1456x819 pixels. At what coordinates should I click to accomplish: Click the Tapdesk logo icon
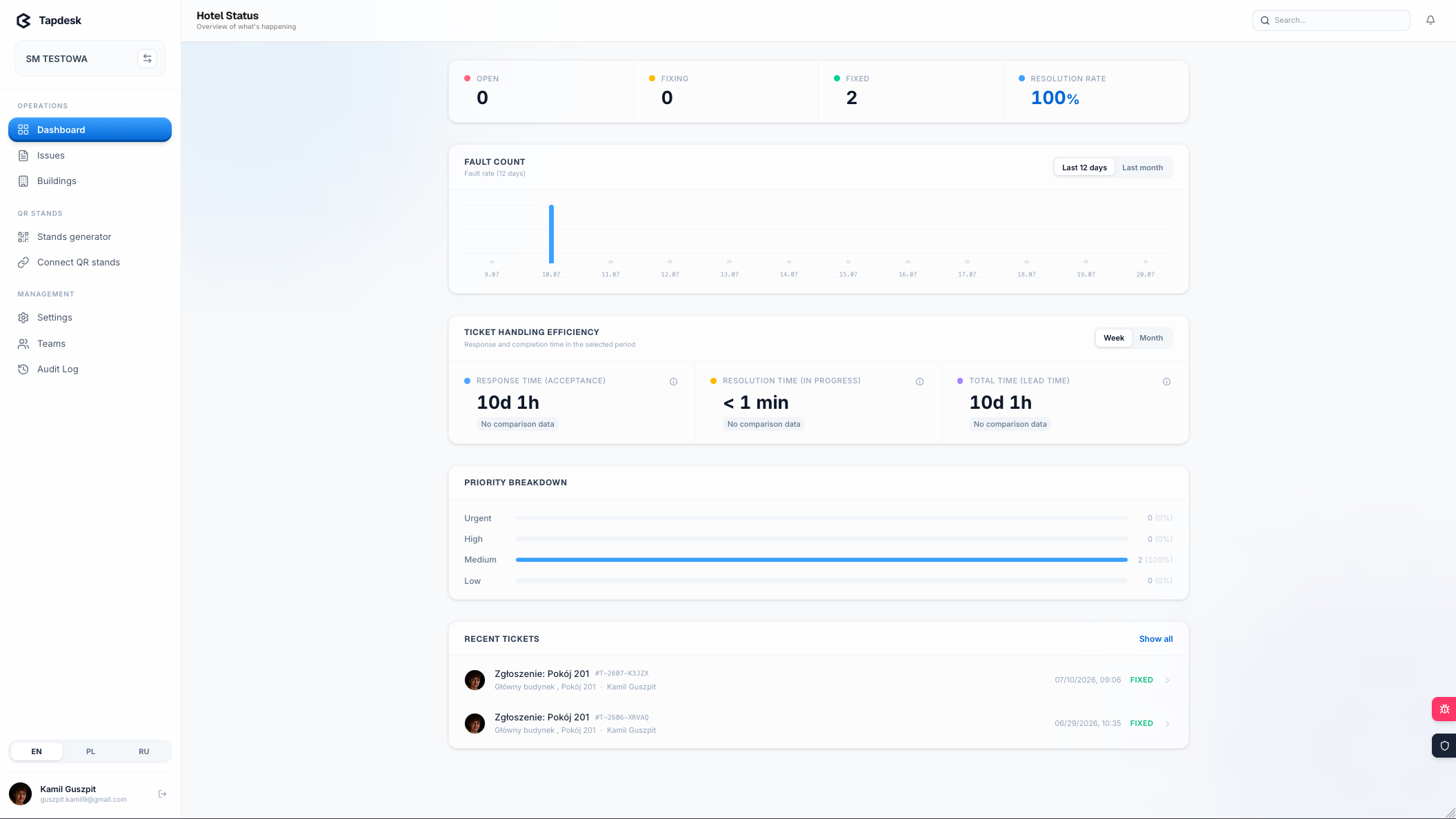coord(23,21)
